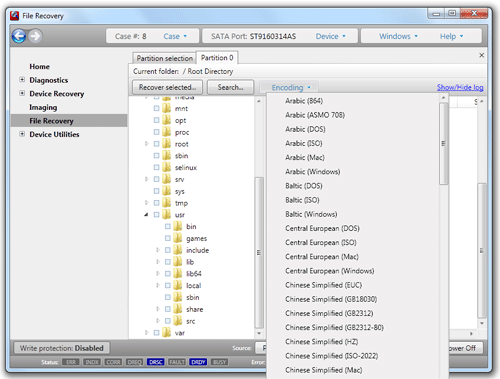The image size is (500, 379).
Task: Click the games folder icon
Action: coord(178,238)
